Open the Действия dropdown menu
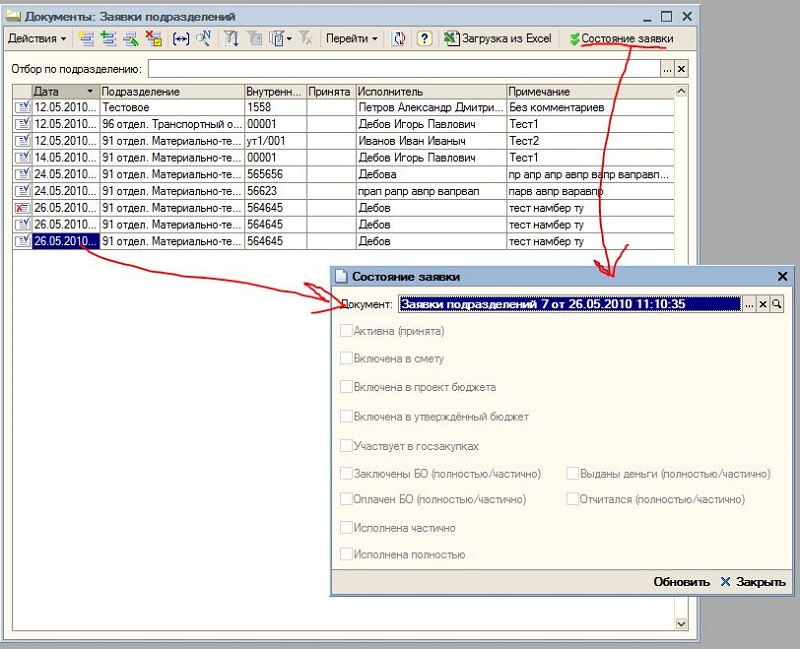The image size is (800, 649). [x=37, y=39]
